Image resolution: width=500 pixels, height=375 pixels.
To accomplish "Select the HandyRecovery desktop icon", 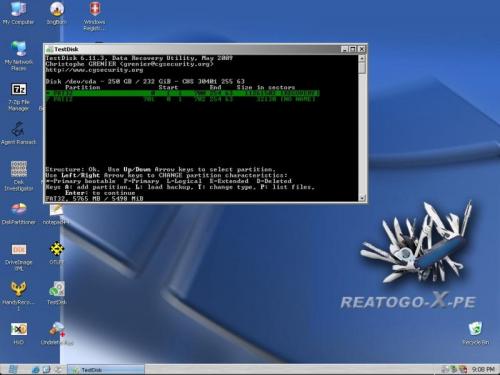I will tap(18, 296).
